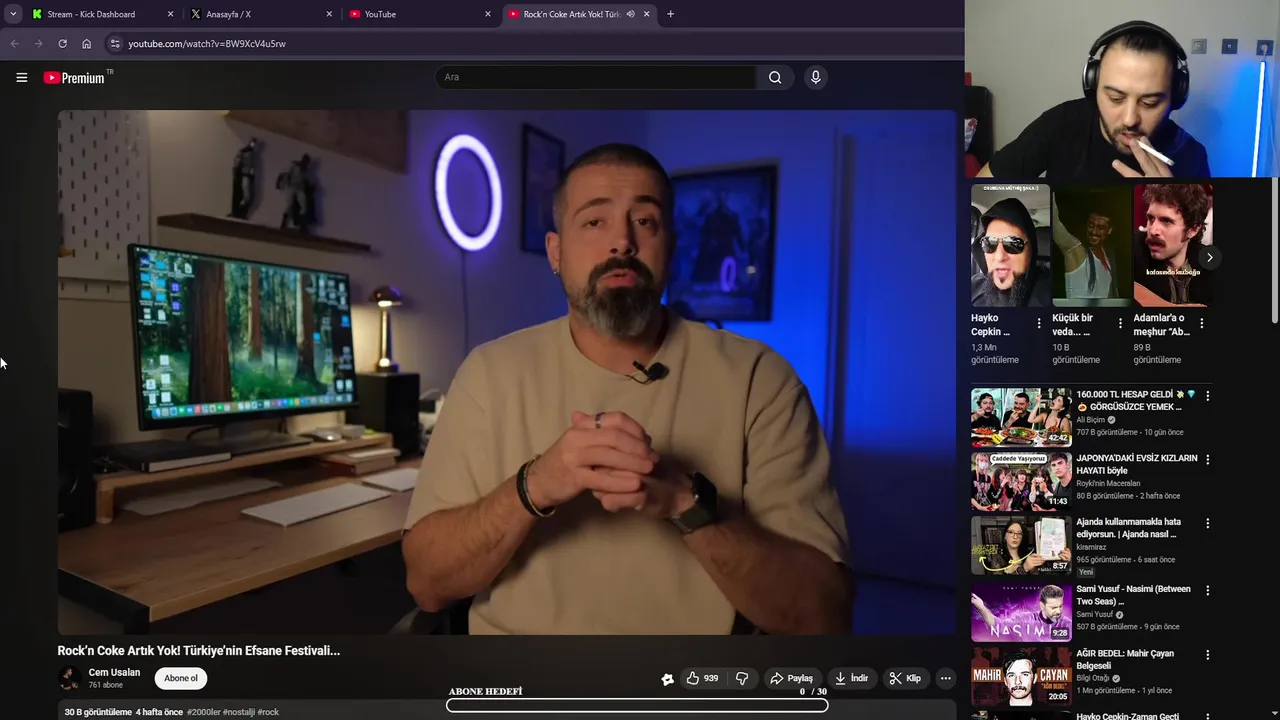Open Bilgi Otağı channel name

pyautogui.click(x=1095, y=678)
